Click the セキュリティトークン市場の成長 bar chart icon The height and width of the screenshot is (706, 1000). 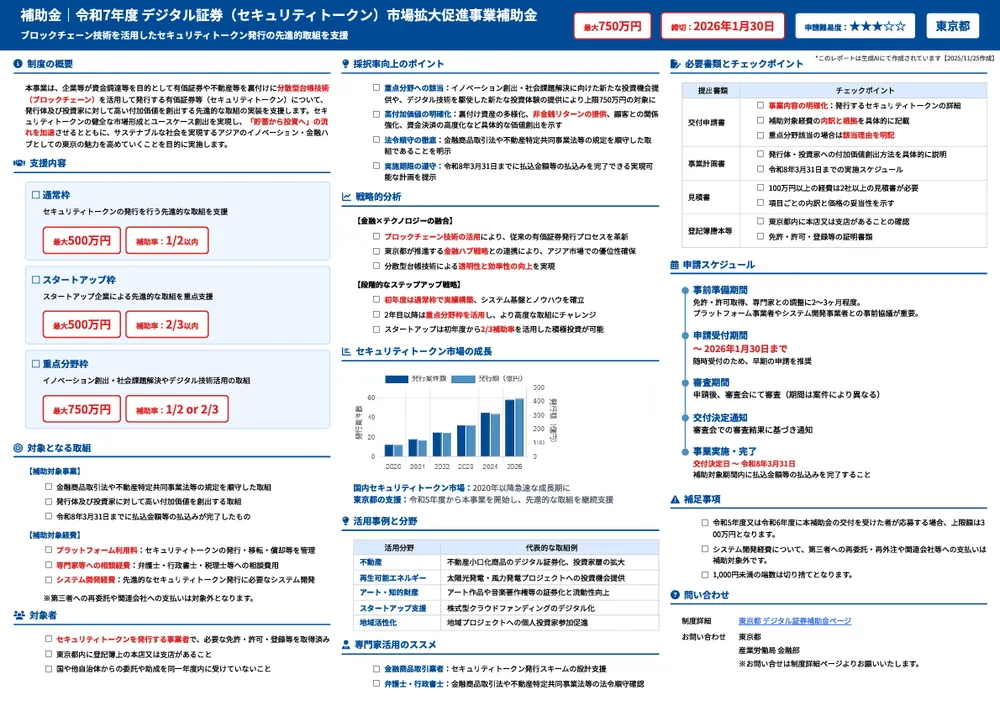[x=344, y=349]
